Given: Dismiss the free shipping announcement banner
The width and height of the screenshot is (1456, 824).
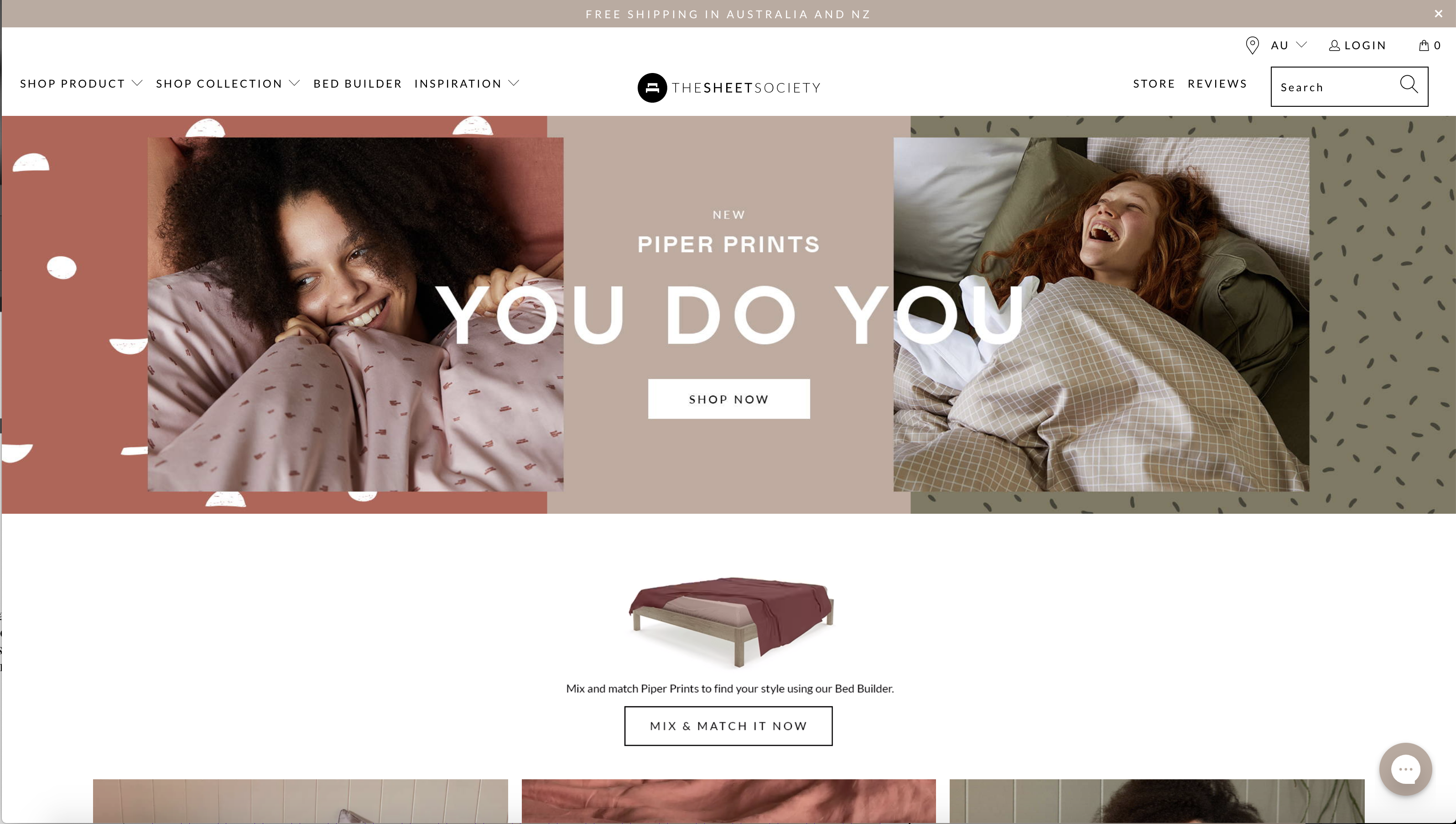Looking at the screenshot, I should pos(1439,14).
